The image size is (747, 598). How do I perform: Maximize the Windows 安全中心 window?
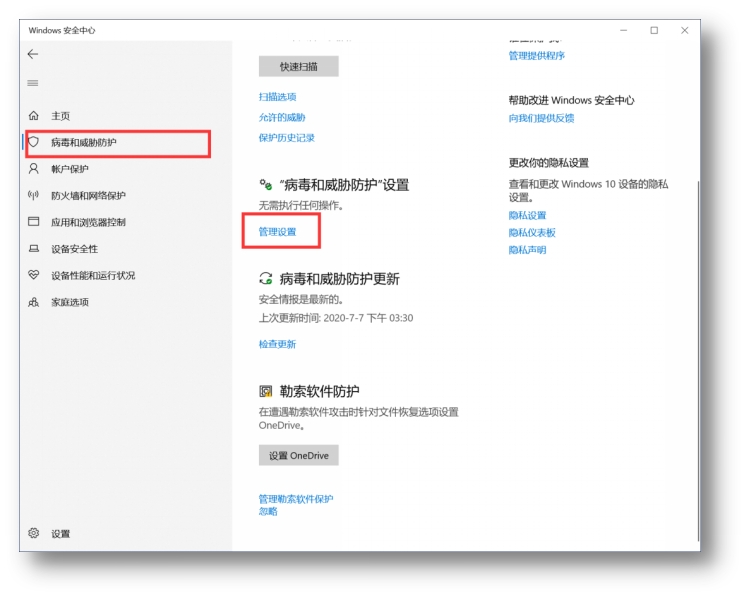coord(654,30)
